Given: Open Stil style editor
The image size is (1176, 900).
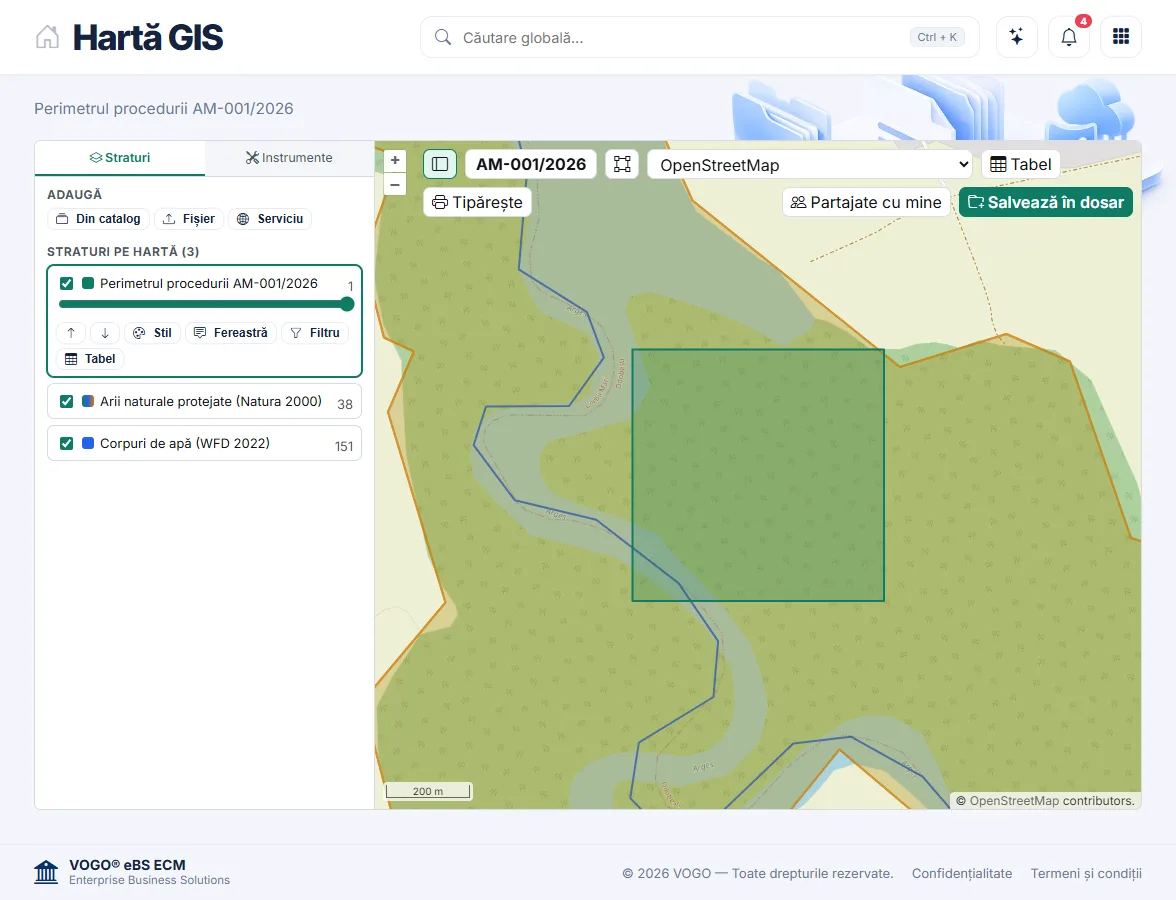Looking at the screenshot, I should [152, 333].
